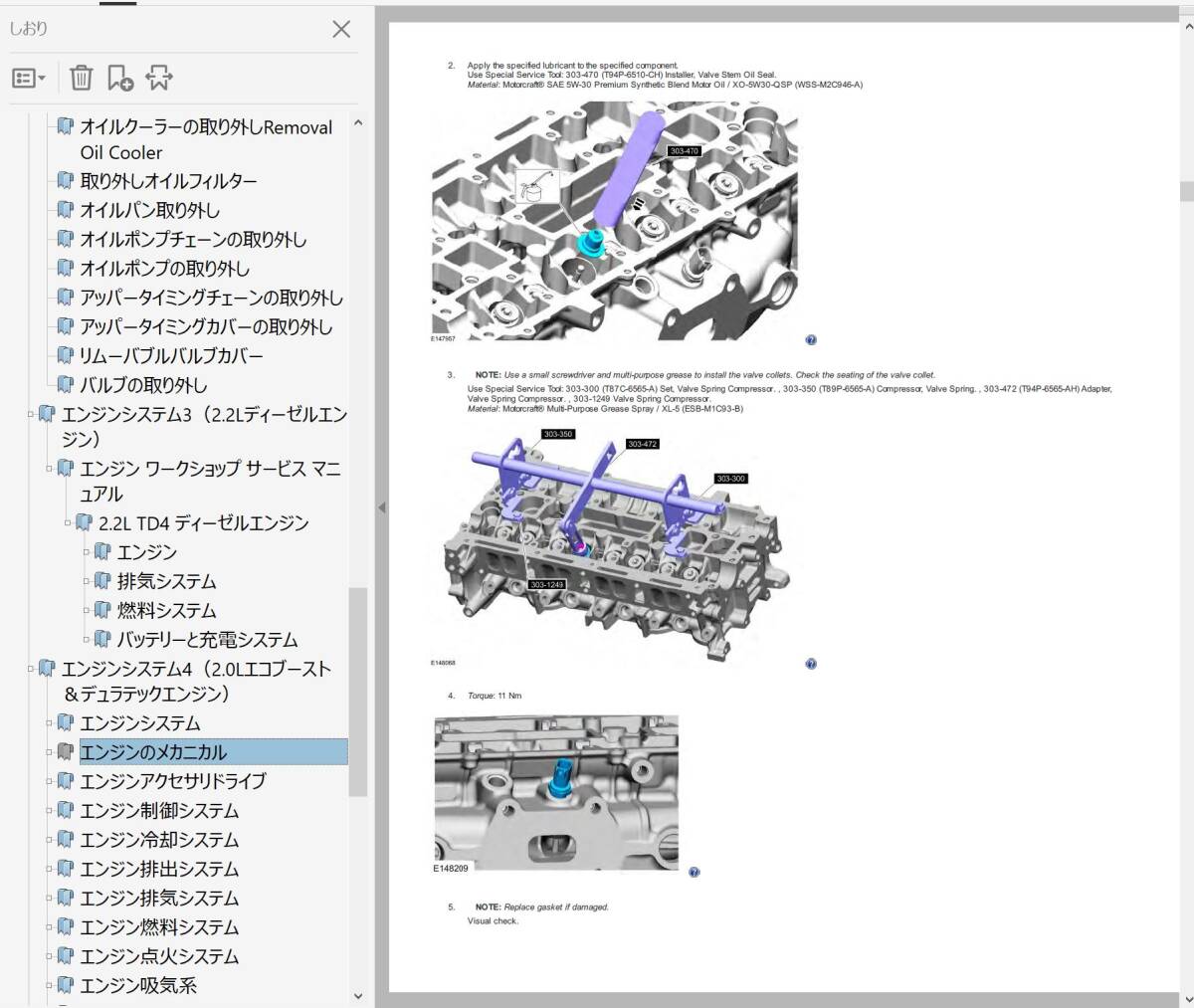
Task: Collapse the 2.2L TD4 ディーゼルエンジン node
Action: (x=69, y=523)
